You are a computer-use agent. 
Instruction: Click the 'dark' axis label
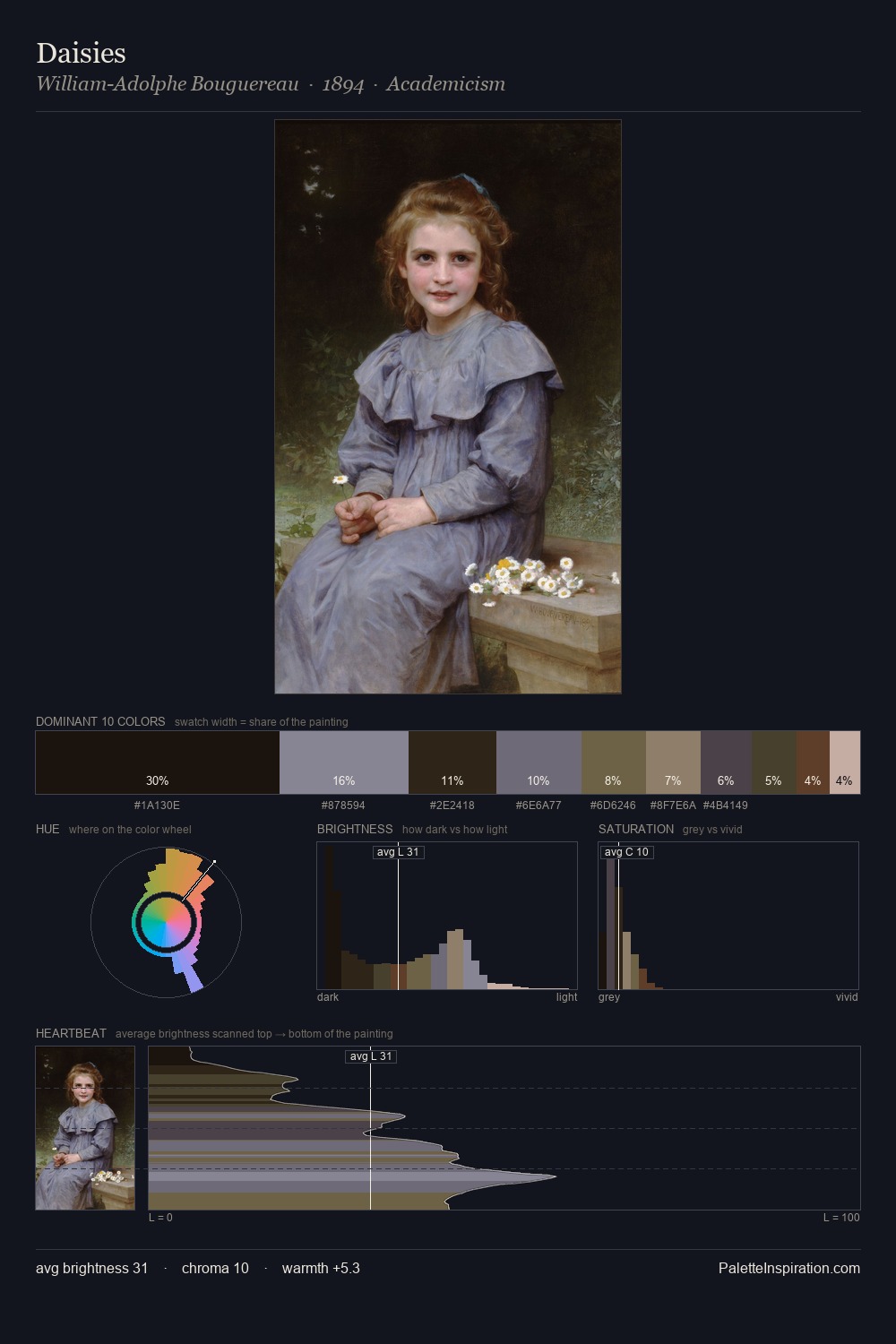[x=328, y=997]
